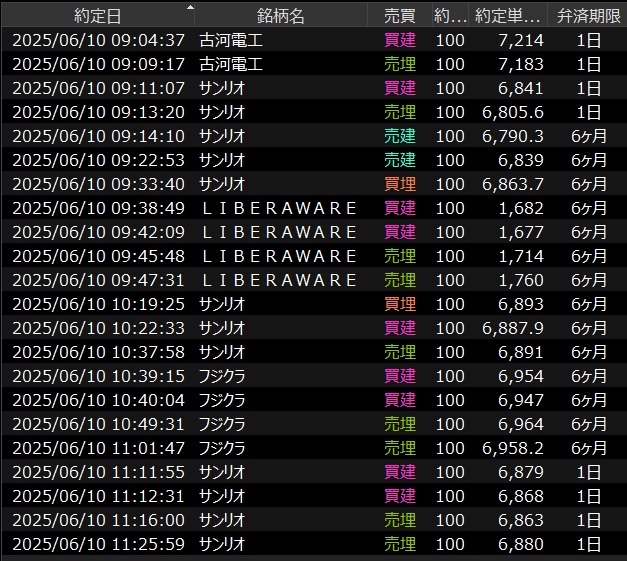Image resolution: width=627 pixels, height=561 pixels.
Task: Sort by the 約定単… price column header
Action: (507, 16)
